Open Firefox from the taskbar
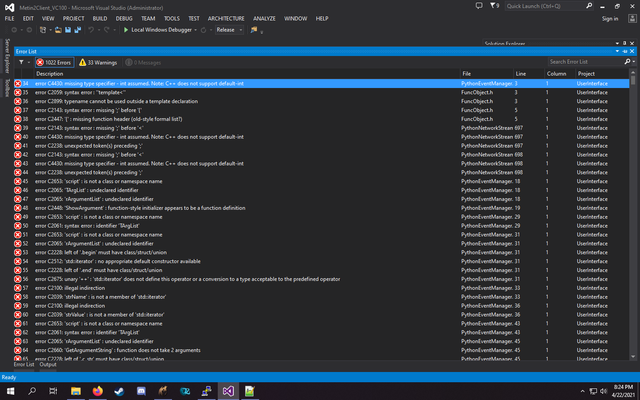 tap(97, 391)
